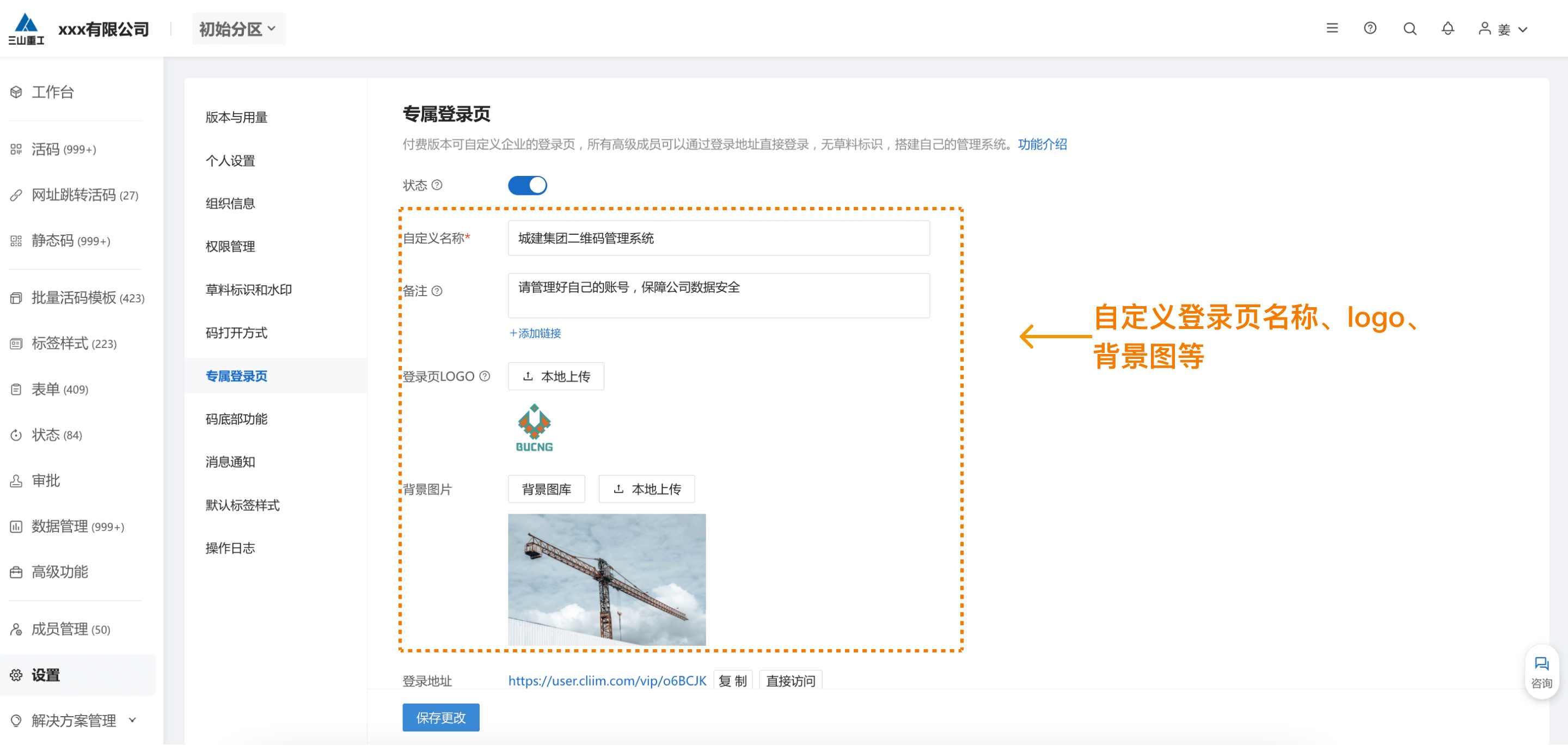
Task: Click the 表单 clipboard icon
Action: 16,389
